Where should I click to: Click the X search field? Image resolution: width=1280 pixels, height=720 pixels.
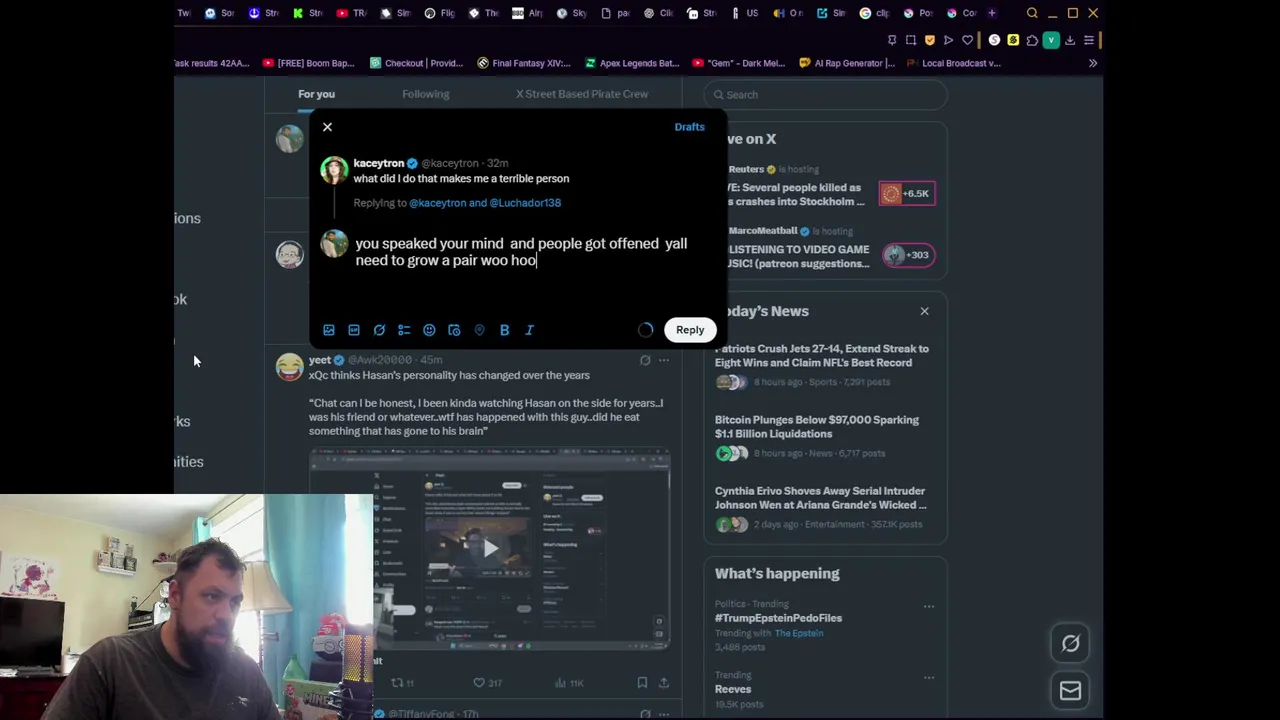[x=825, y=95]
